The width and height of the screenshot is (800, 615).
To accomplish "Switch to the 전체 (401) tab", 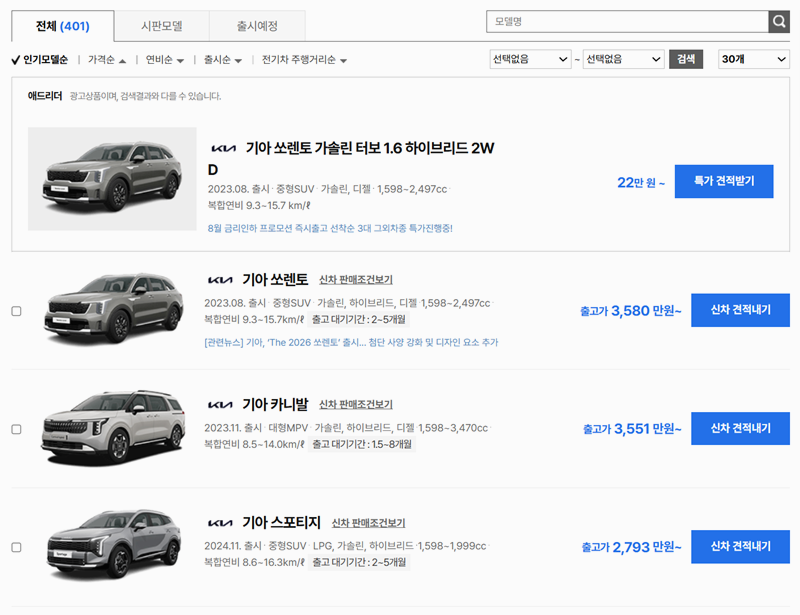I will click(x=63, y=26).
